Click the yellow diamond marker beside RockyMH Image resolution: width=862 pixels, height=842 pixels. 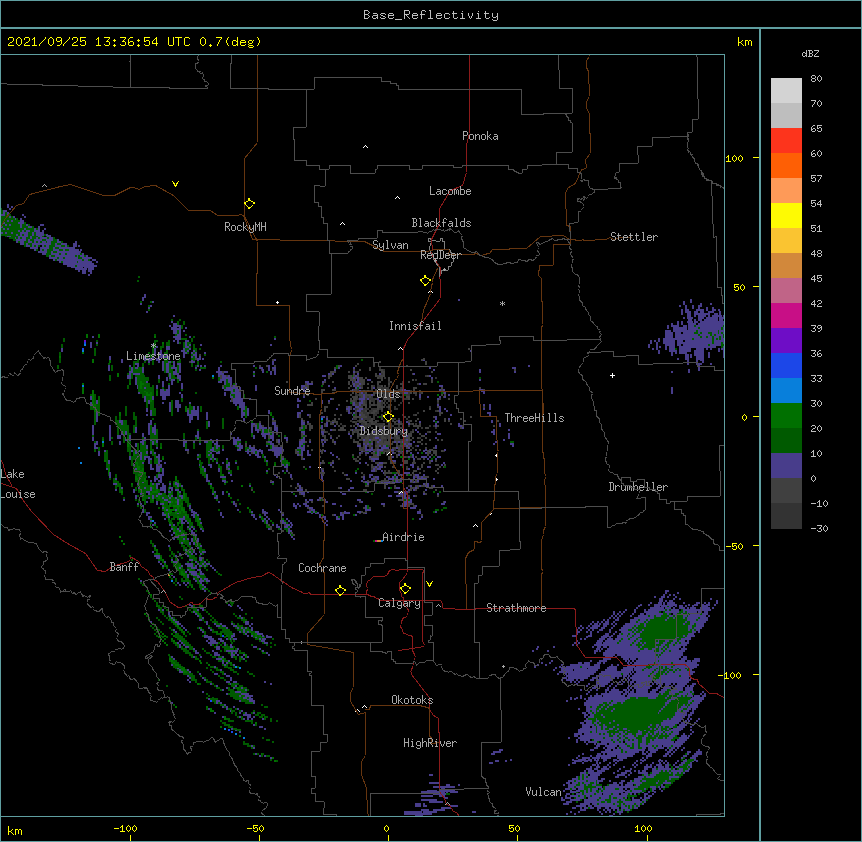(x=249, y=204)
